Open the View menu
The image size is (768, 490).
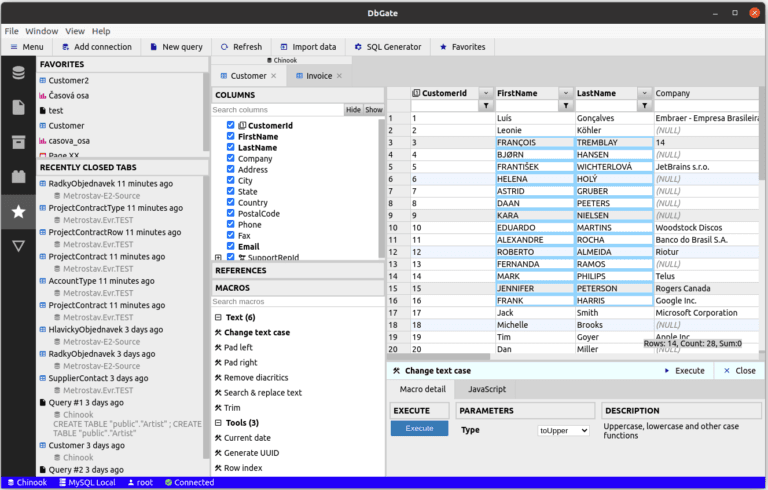pos(75,31)
